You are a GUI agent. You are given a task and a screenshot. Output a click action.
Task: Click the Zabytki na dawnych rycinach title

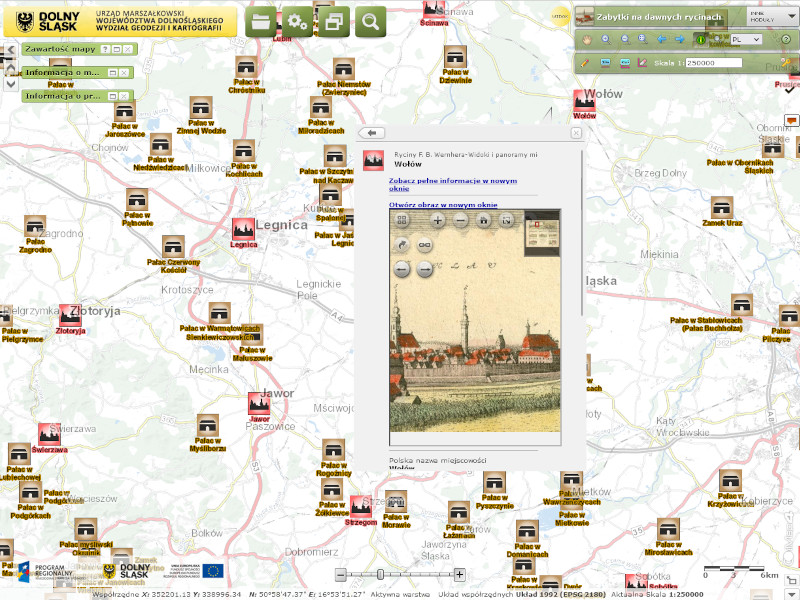coord(659,17)
